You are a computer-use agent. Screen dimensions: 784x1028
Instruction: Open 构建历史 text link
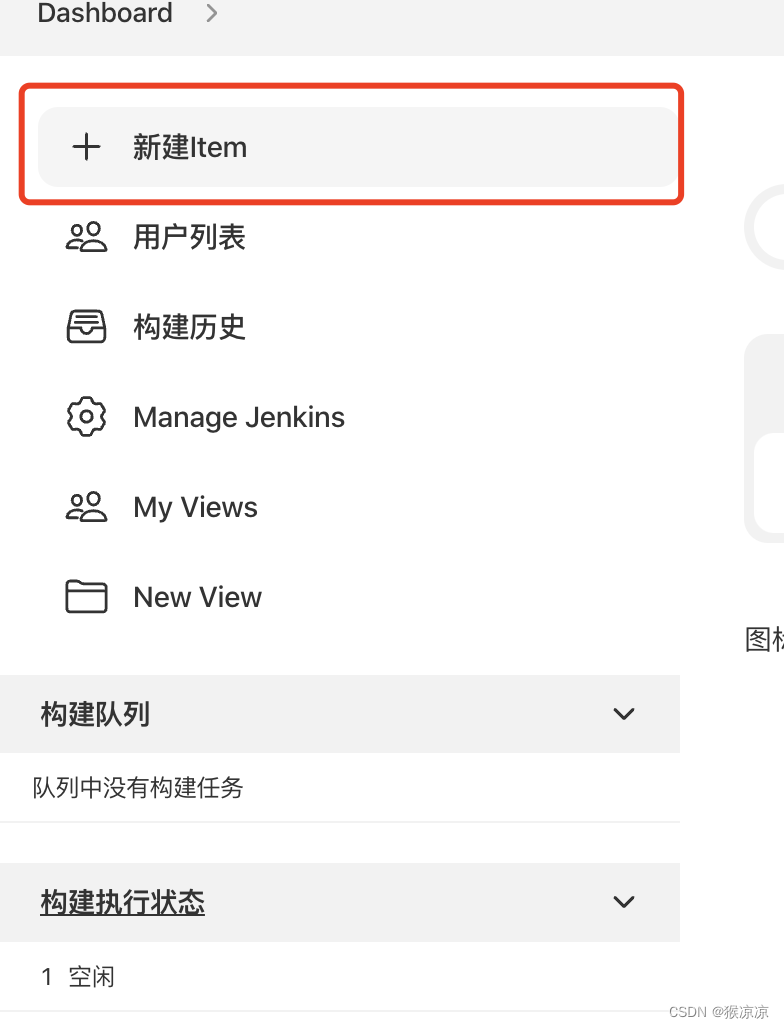coord(189,326)
